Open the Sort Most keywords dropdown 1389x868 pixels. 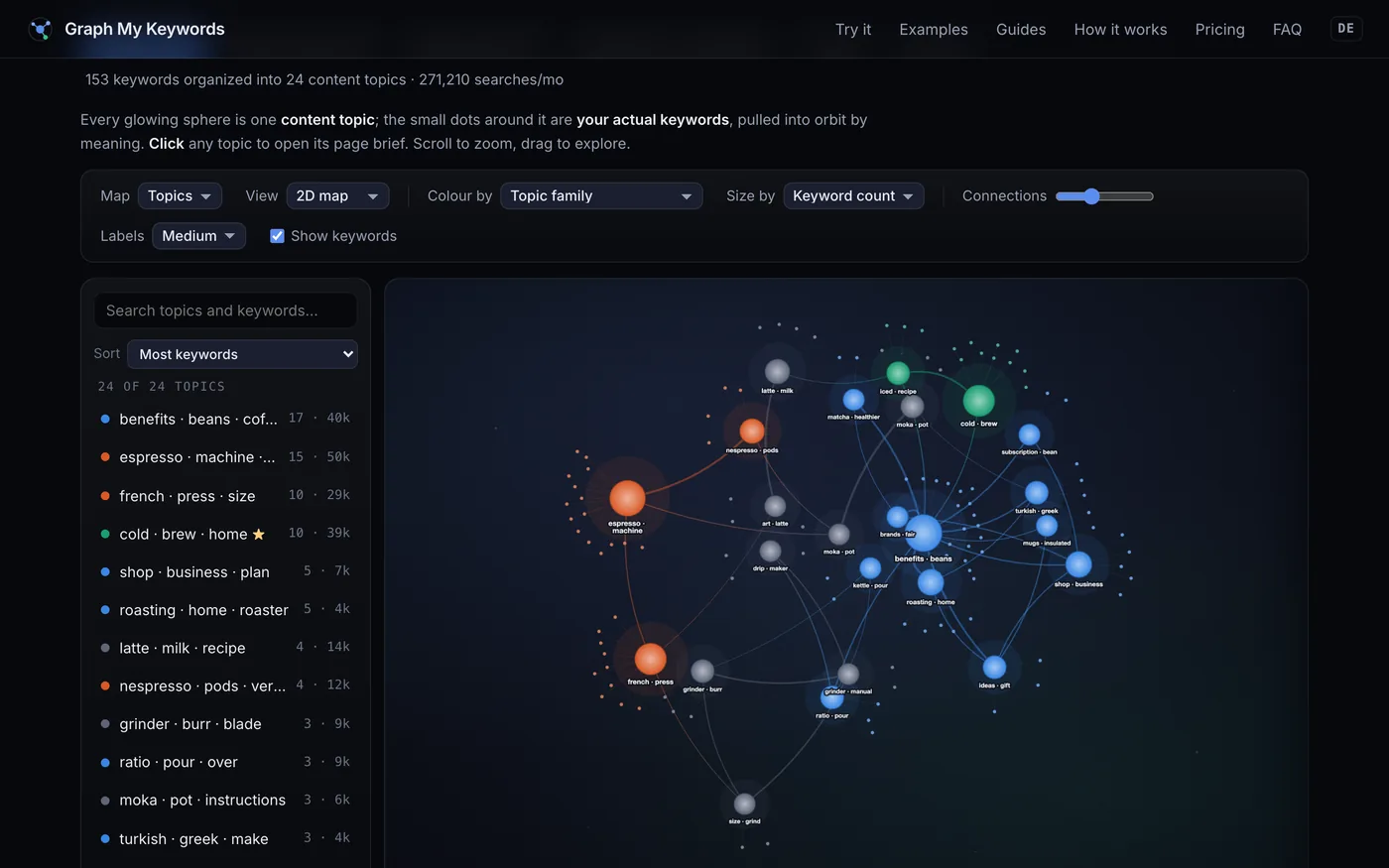click(x=242, y=354)
